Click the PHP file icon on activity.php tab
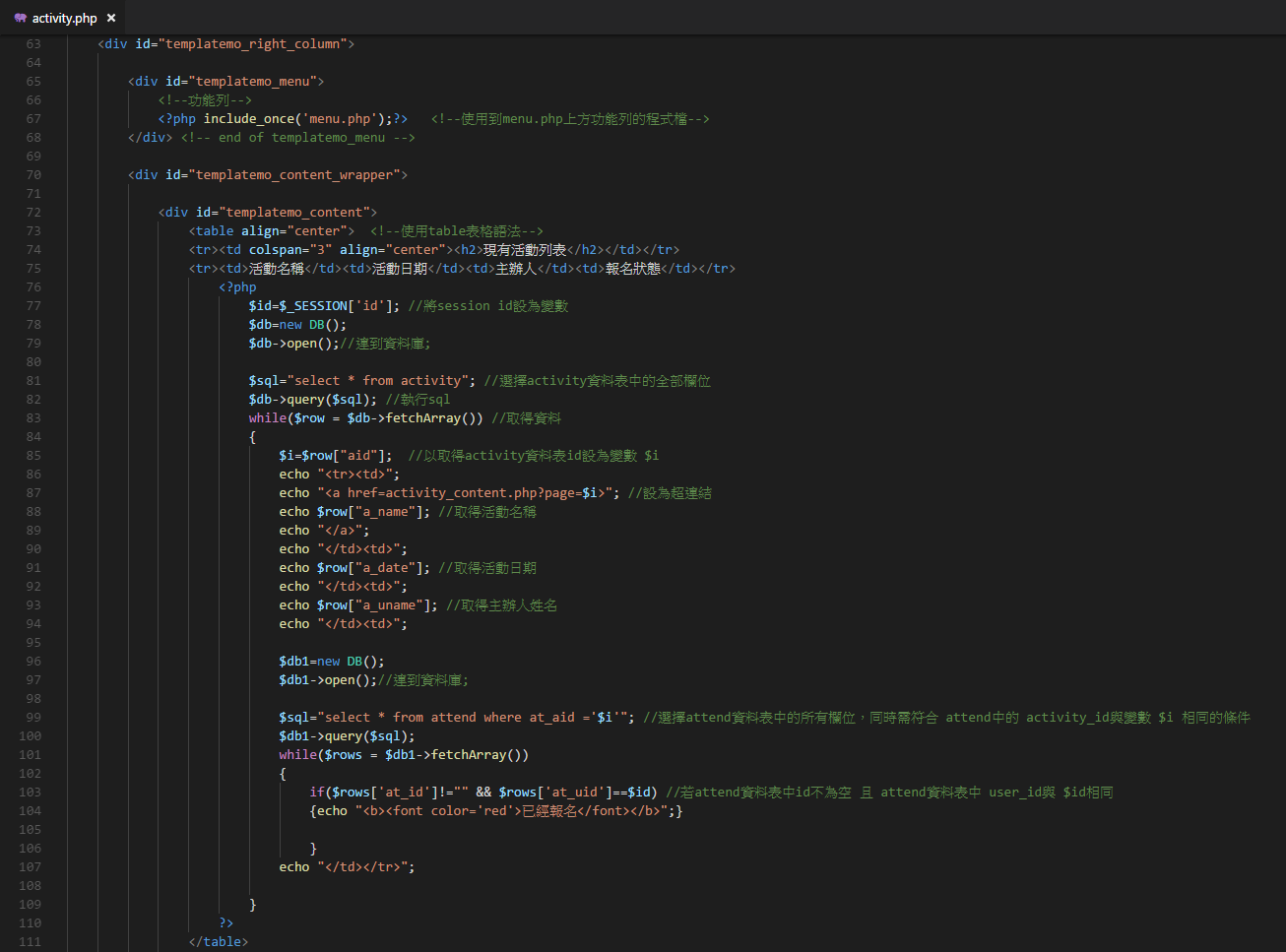The height and width of the screenshot is (952, 1286). (x=20, y=18)
